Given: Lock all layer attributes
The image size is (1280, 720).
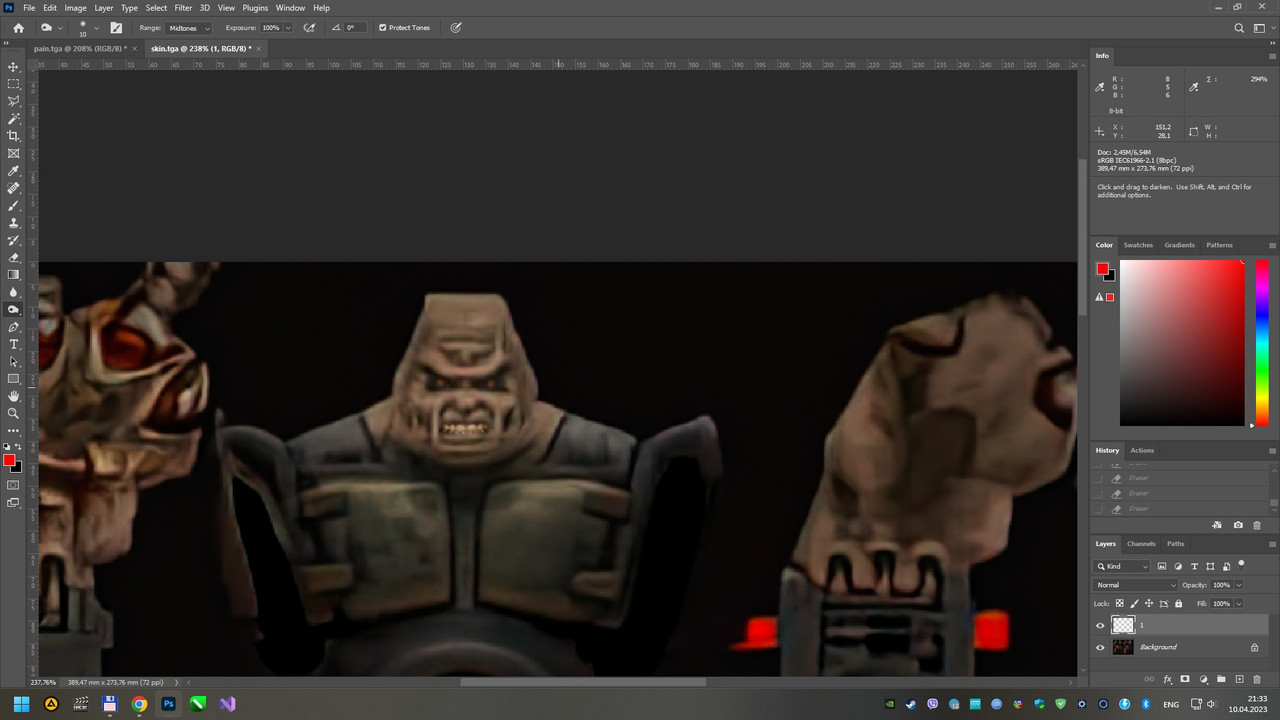Looking at the screenshot, I should click(x=1177, y=603).
